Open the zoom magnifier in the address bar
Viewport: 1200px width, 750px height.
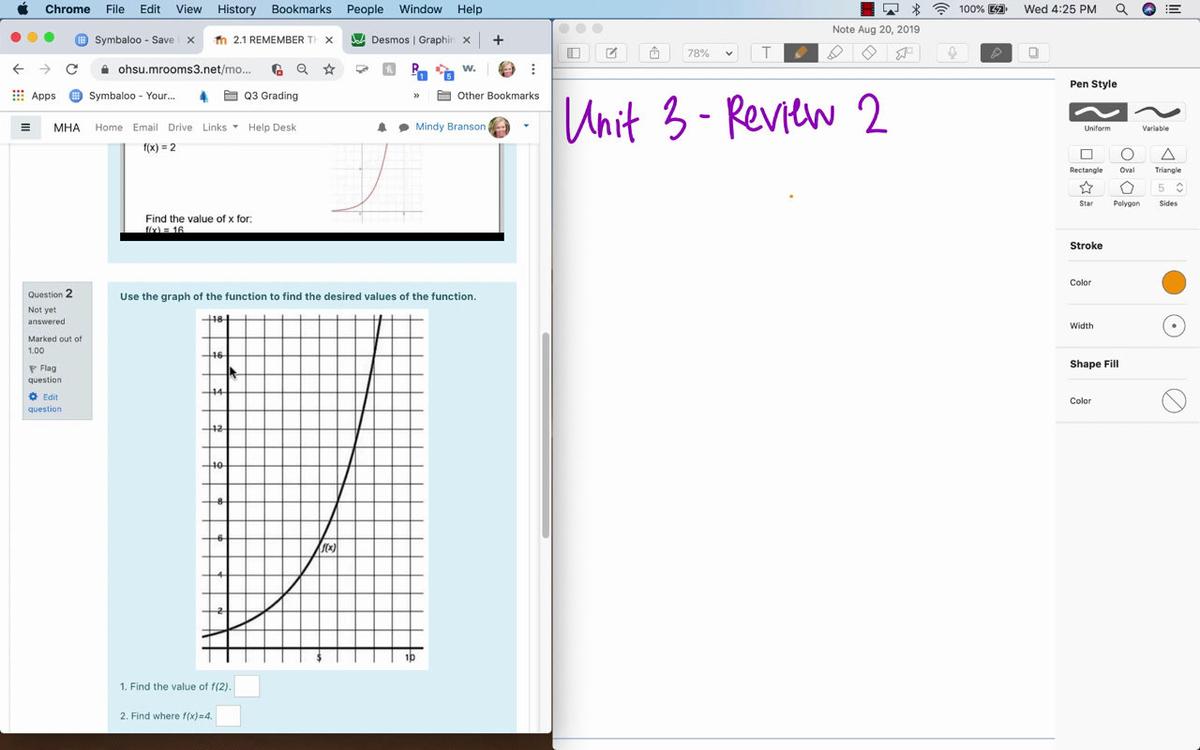pyautogui.click(x=302, y=70)
